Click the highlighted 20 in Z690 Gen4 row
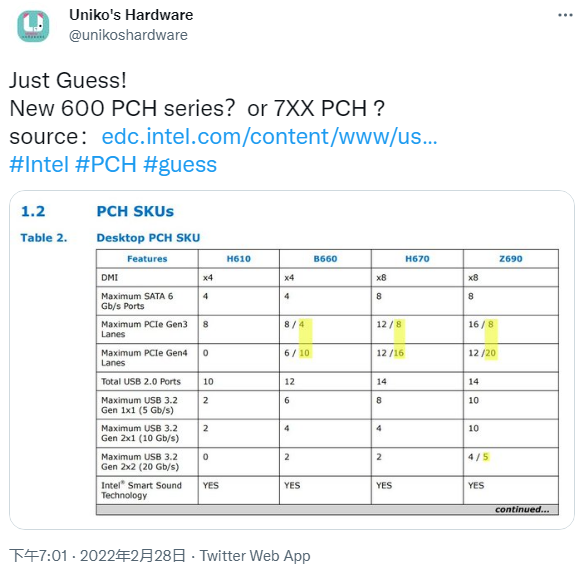Screen dimensions: 584x570 click(x=491, y=353)
